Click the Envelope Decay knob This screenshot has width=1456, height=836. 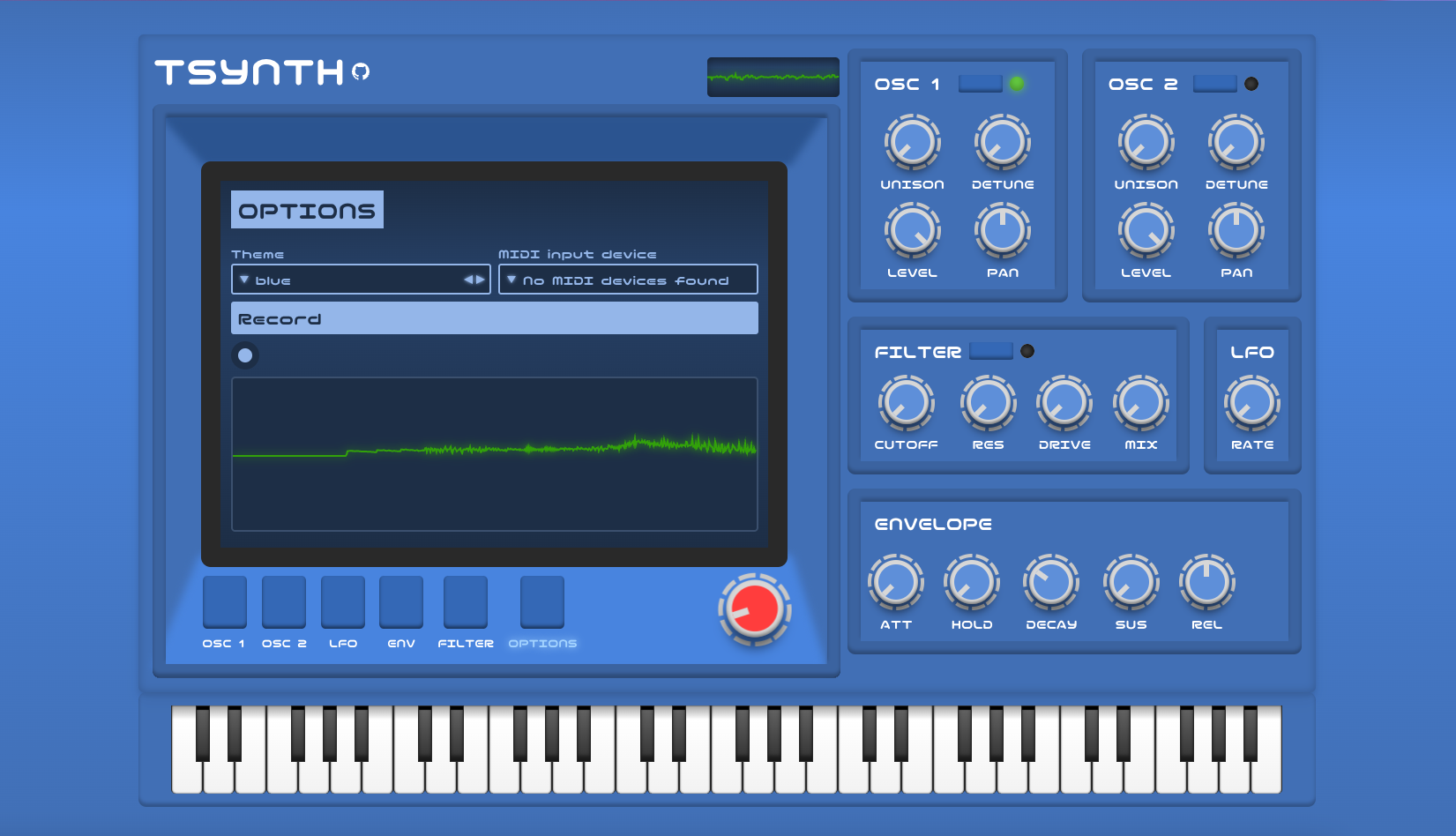[x=1051, y=583]
